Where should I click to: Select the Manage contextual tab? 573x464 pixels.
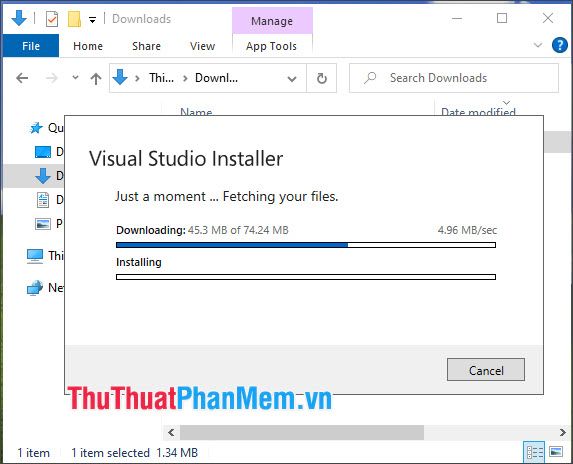pyautogui.click(x=272, y=21)
